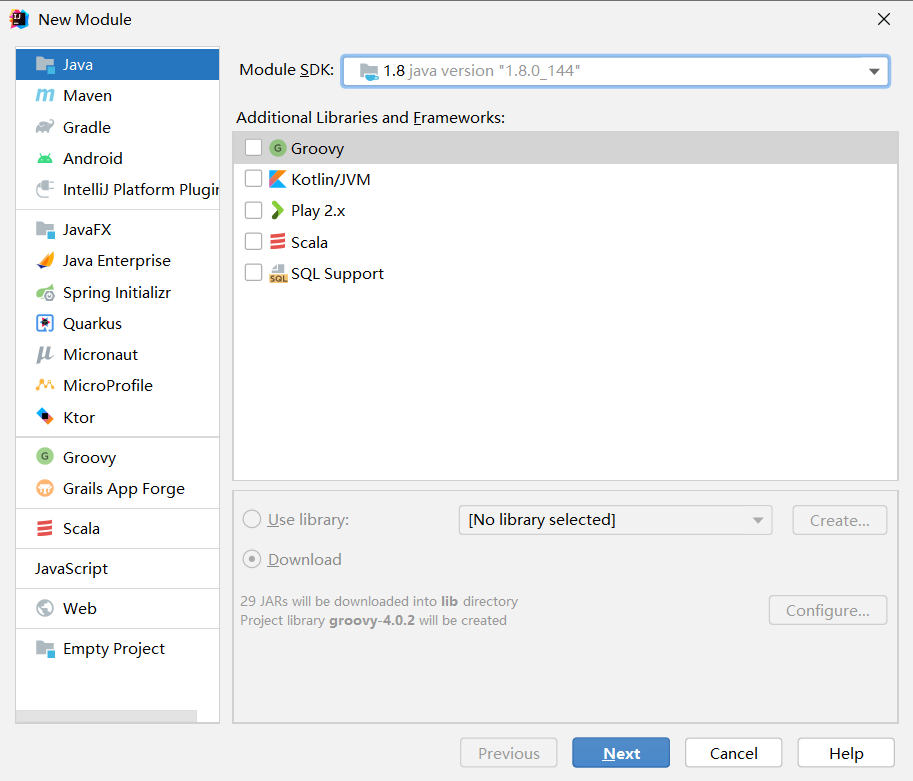This screenshot has width=913, height=781.
Task: Select Grails App Forge entry
Action: pyautogui.click(x=118, y=488)
